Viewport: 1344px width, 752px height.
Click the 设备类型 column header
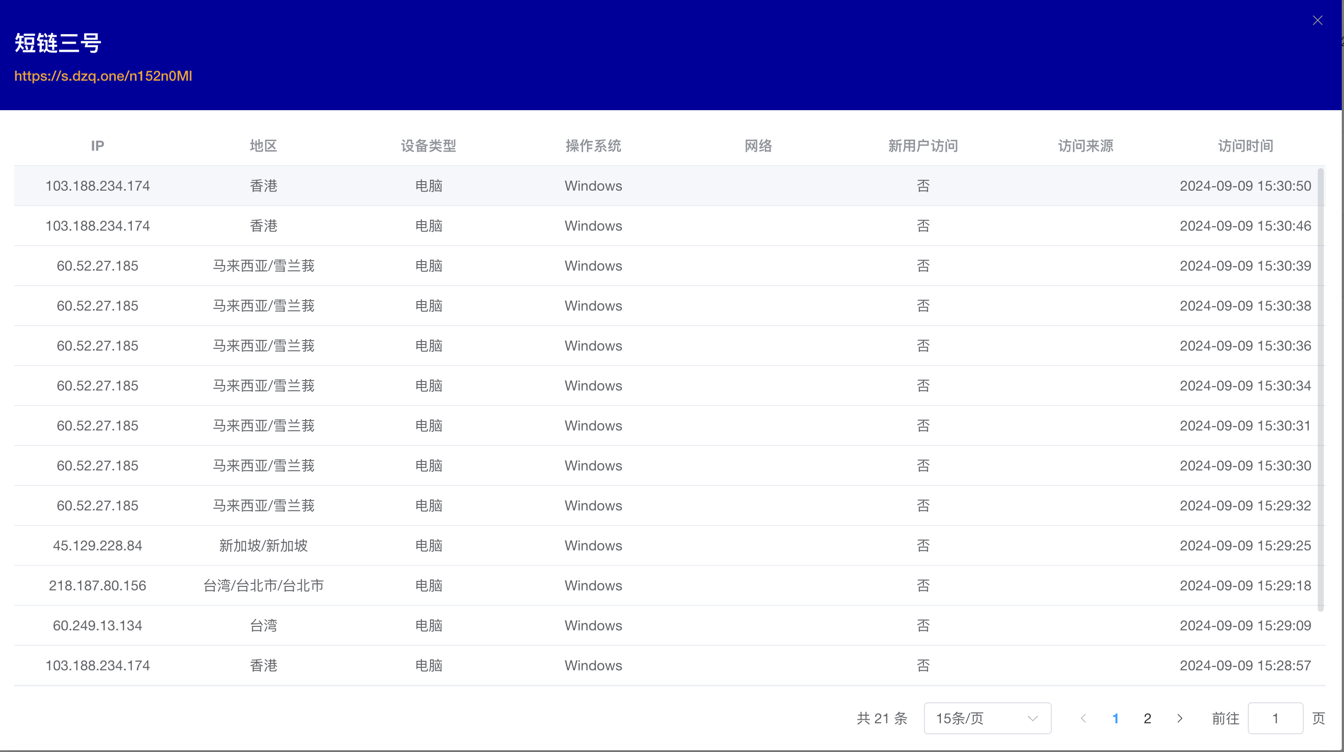tap(428, 146)
